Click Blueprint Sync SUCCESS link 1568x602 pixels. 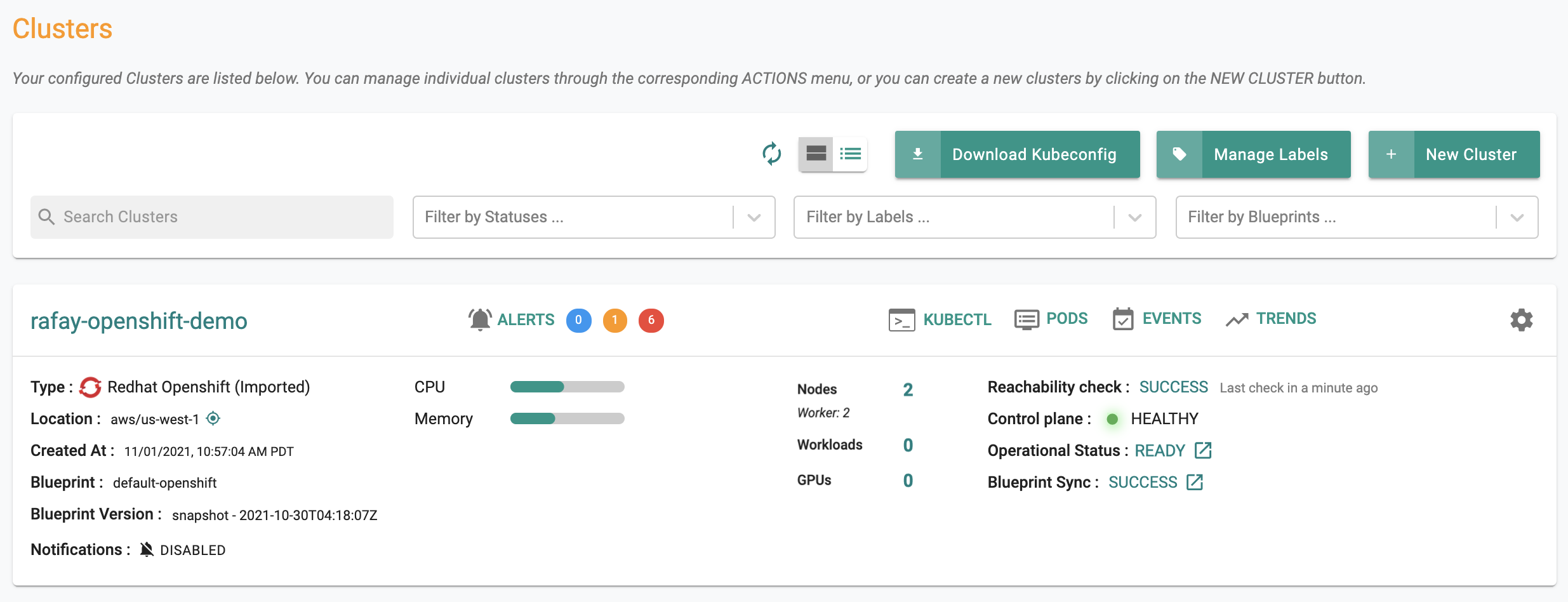click(1143, 483)
